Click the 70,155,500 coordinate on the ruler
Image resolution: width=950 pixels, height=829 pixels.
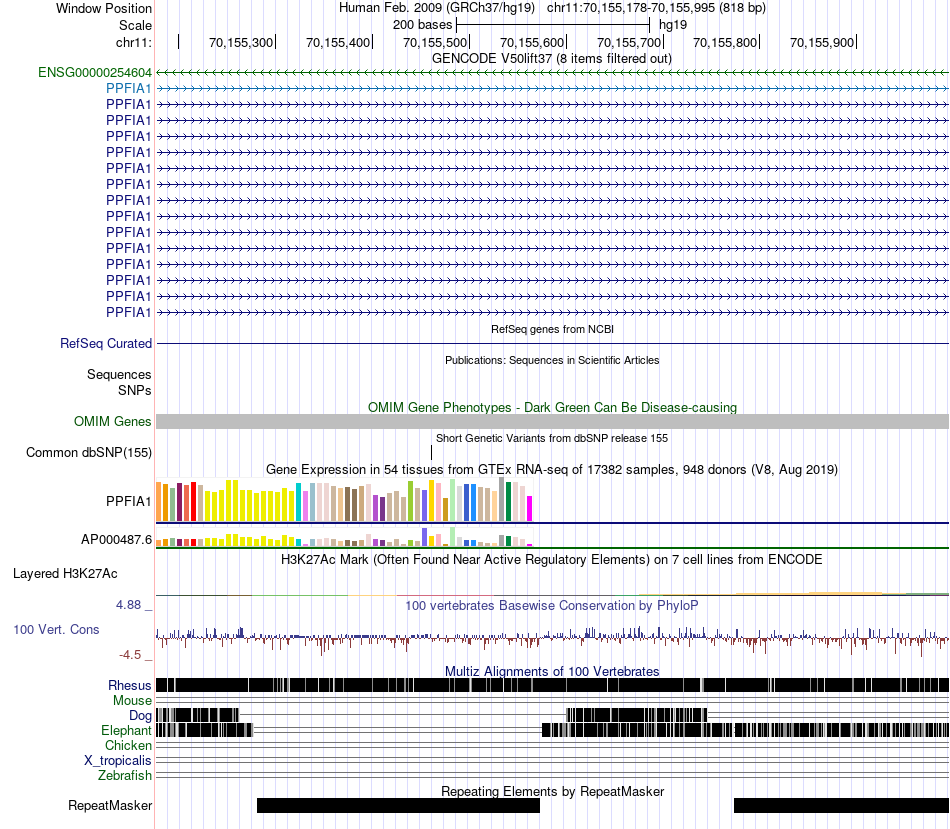click(x=434, y=42)
